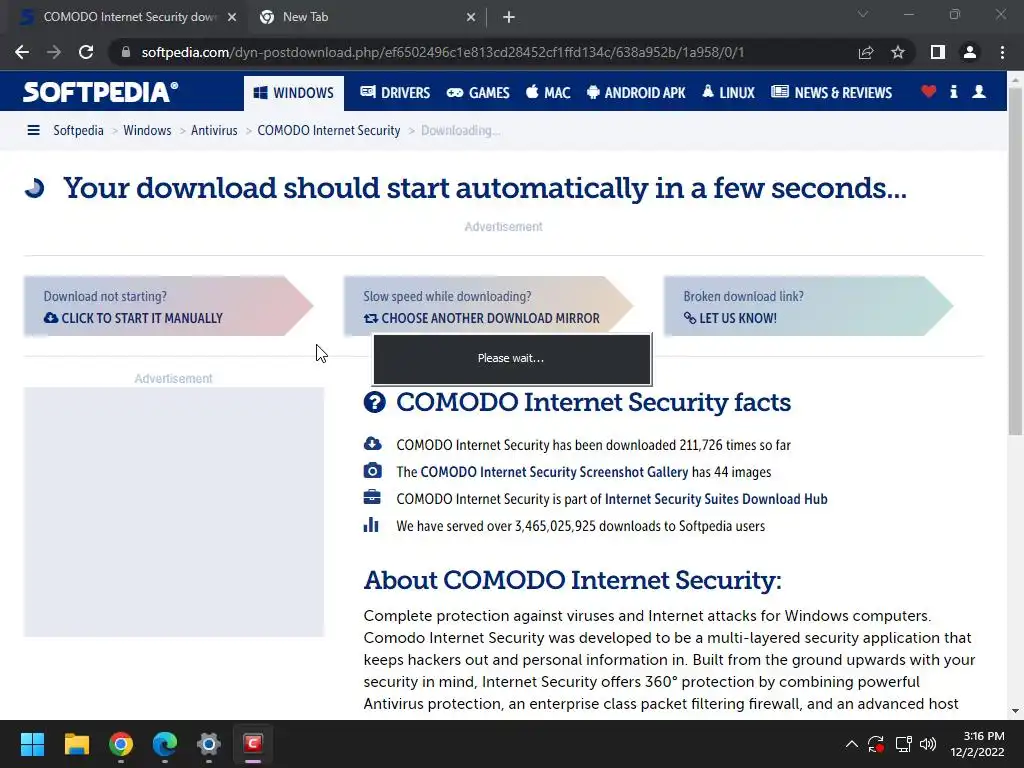
Task: Click the Softpedia logo
Action: coord(101,92)
